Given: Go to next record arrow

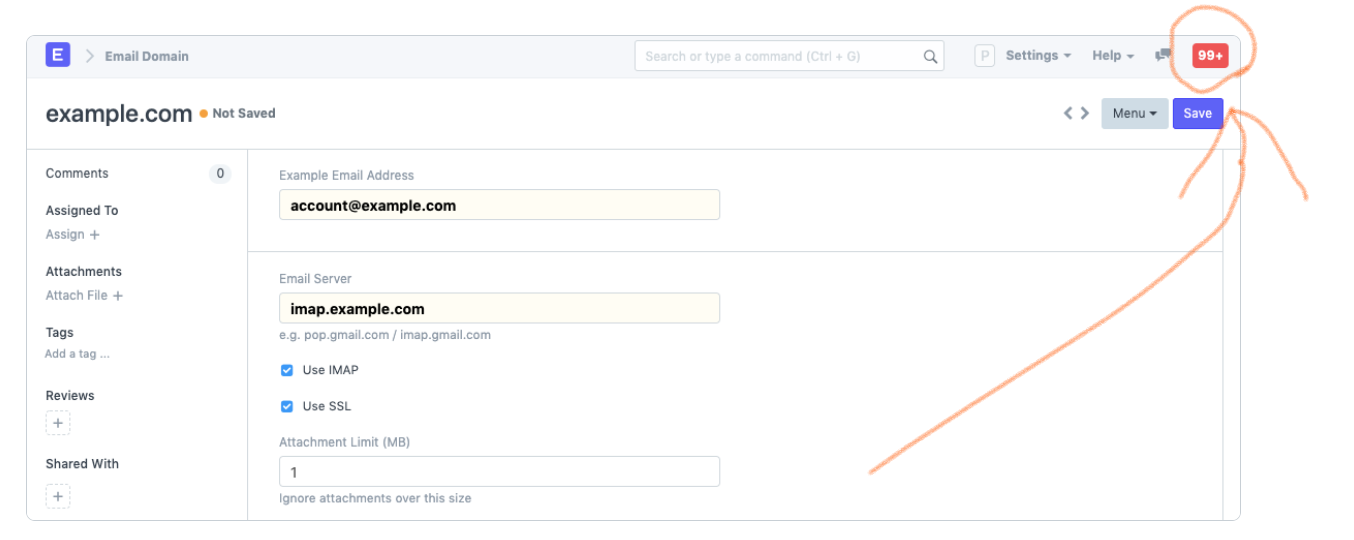Looking at the screenshot, I should (x=1085, y=113).
